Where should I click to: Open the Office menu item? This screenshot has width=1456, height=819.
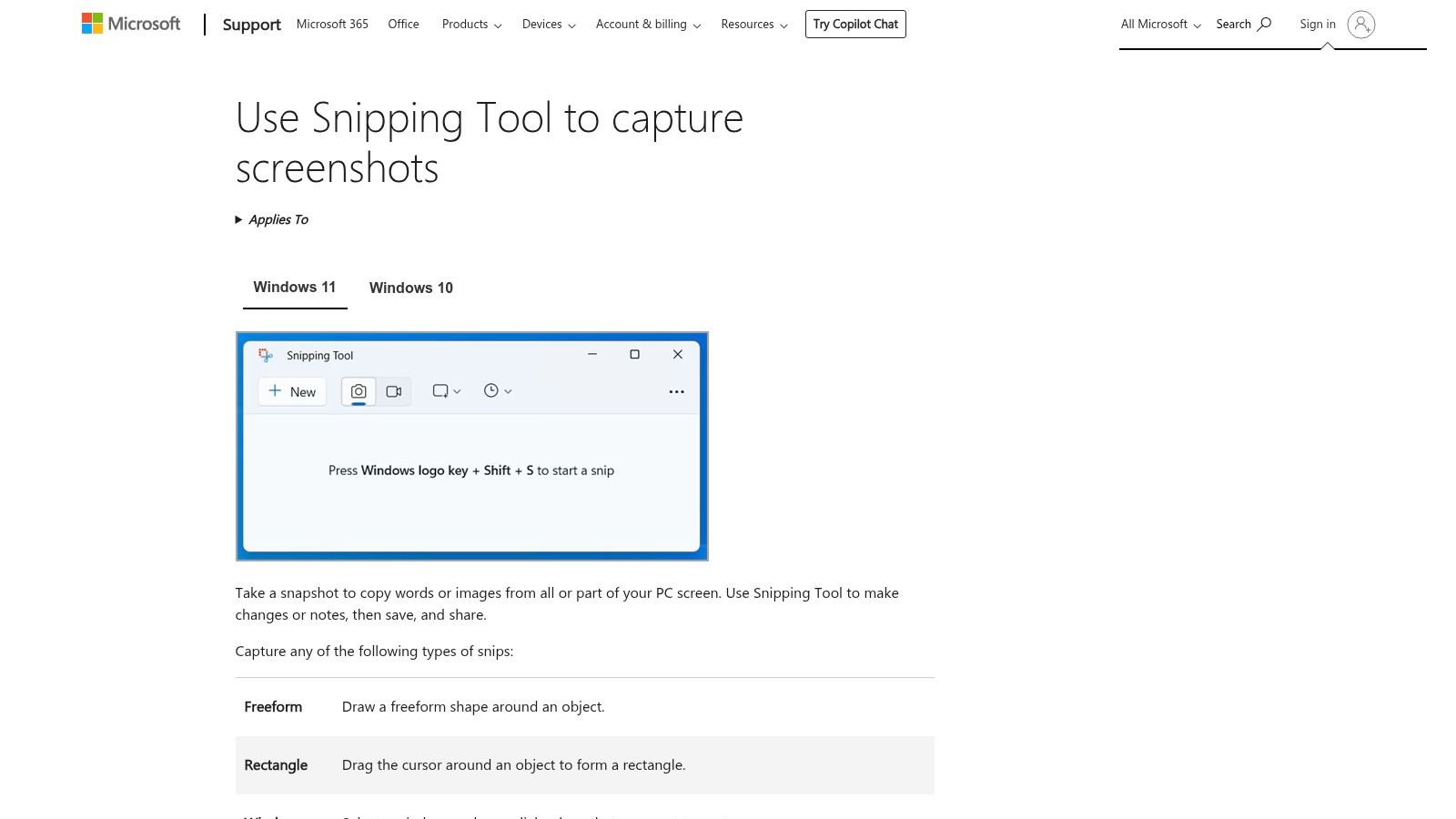pyautogui.click(x=402, y=24)
